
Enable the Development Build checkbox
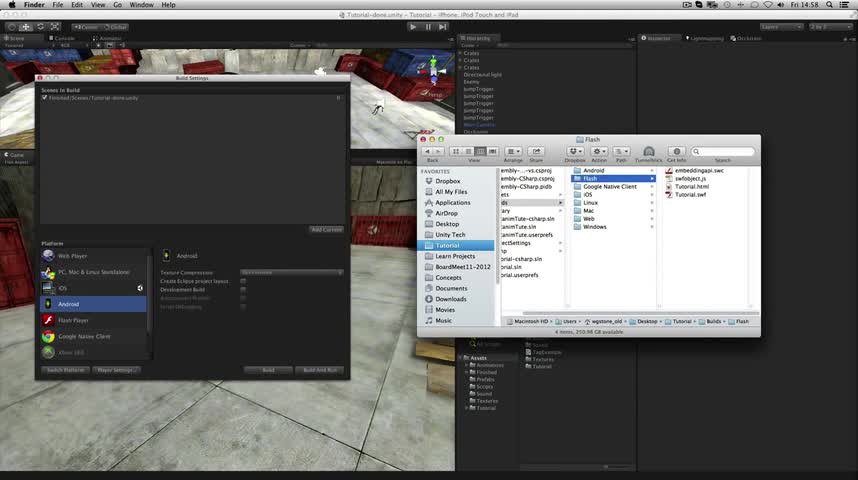point(243,290)
